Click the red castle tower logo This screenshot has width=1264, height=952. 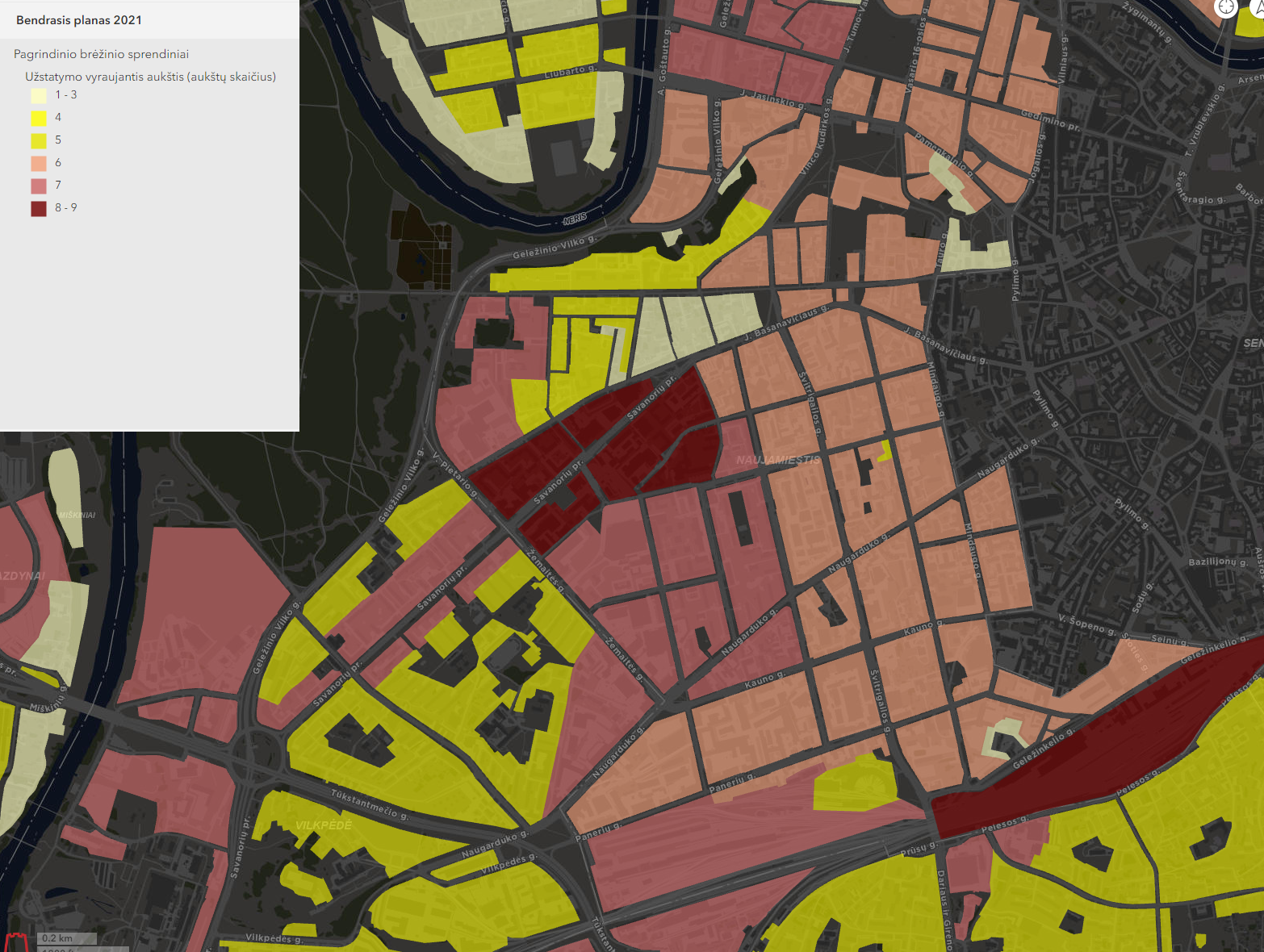point(17,942)
